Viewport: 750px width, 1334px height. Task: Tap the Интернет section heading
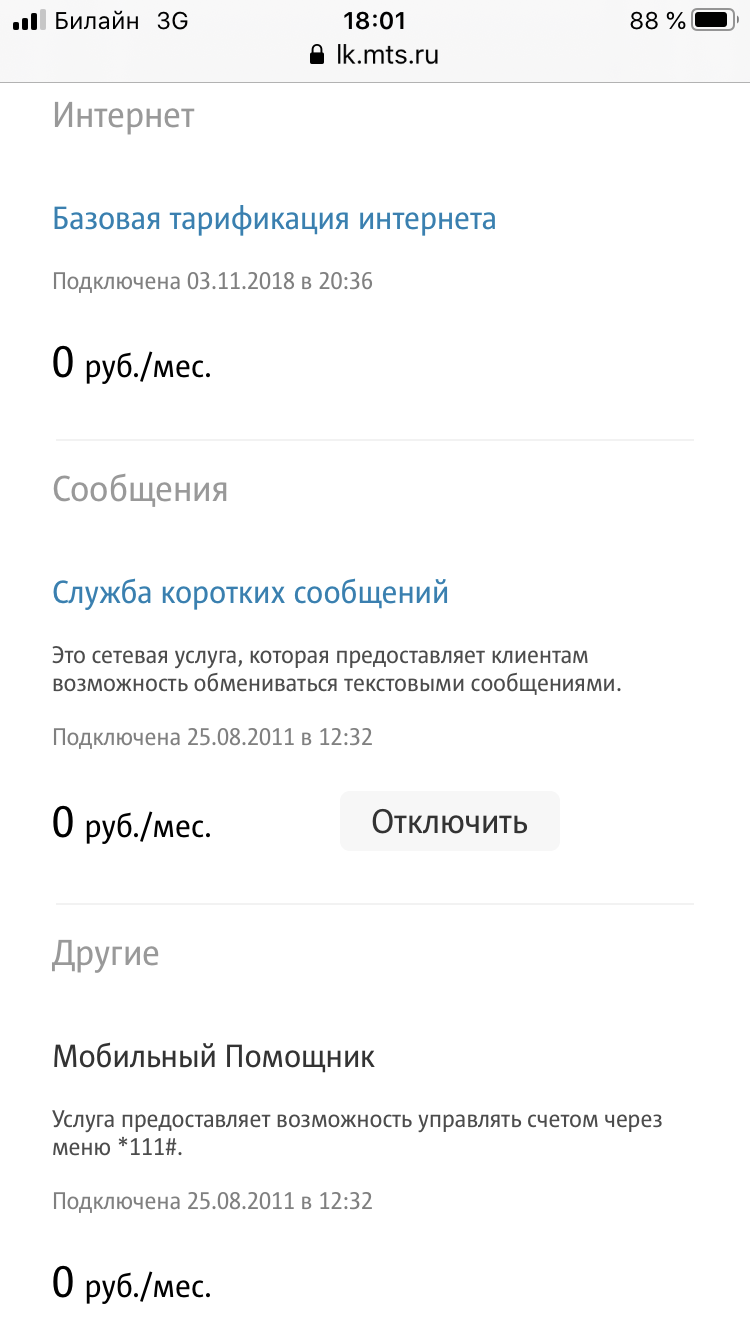[123, 116]
